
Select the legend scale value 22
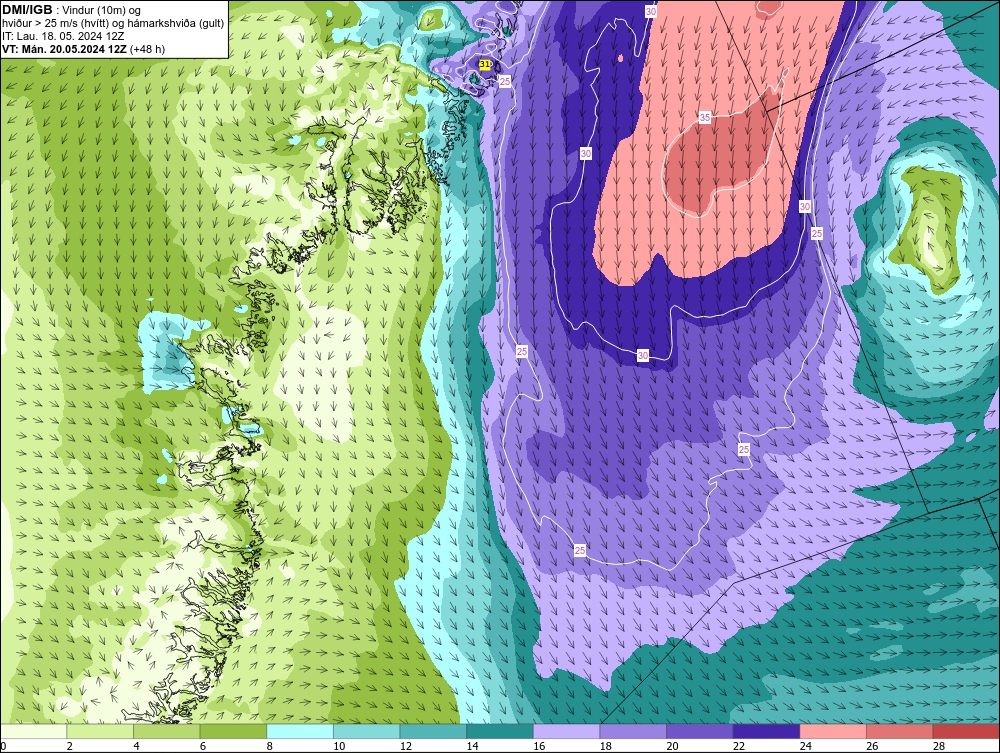pos(739,746)
